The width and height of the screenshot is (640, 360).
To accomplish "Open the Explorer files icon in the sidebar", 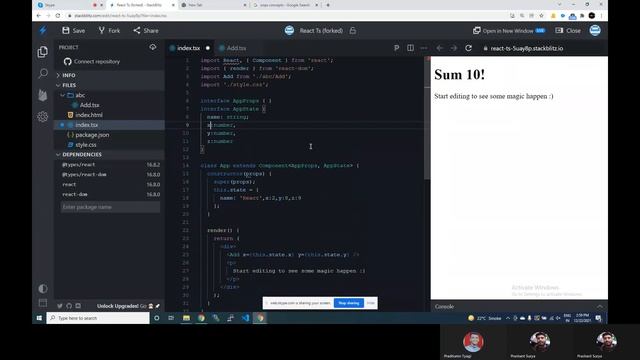I will 42,52.
